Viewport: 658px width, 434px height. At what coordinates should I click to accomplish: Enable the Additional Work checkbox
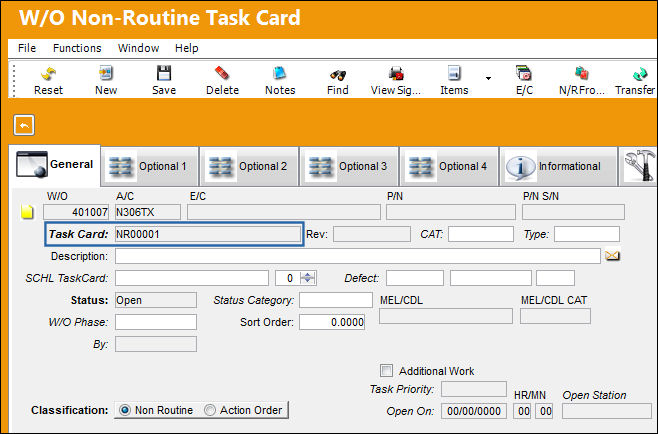point(386,371)
